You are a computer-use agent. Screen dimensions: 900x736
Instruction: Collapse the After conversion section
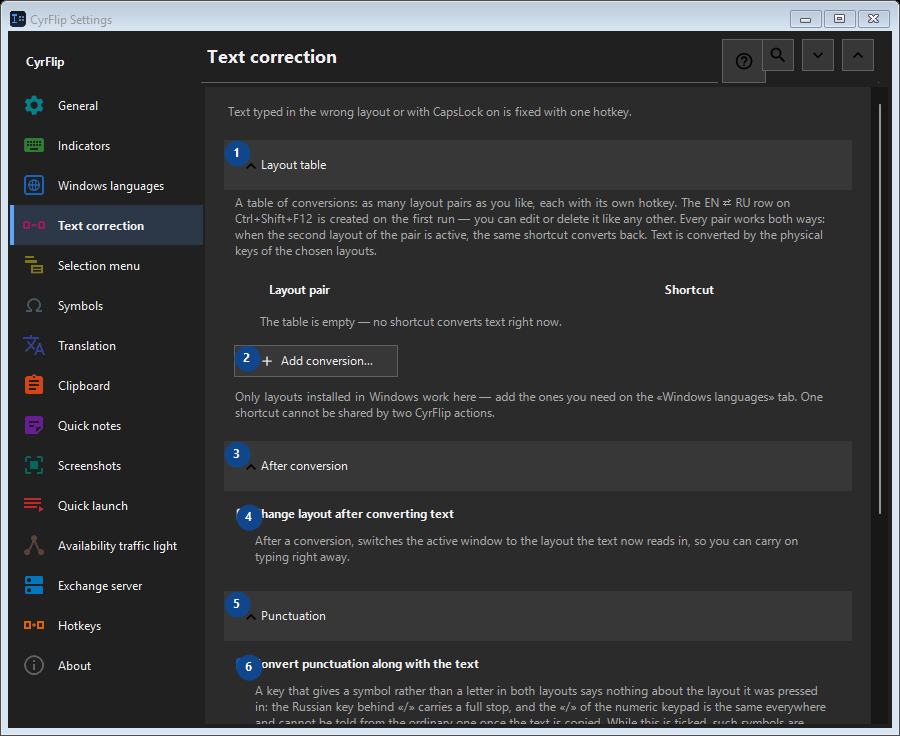[x=537, y=466]
